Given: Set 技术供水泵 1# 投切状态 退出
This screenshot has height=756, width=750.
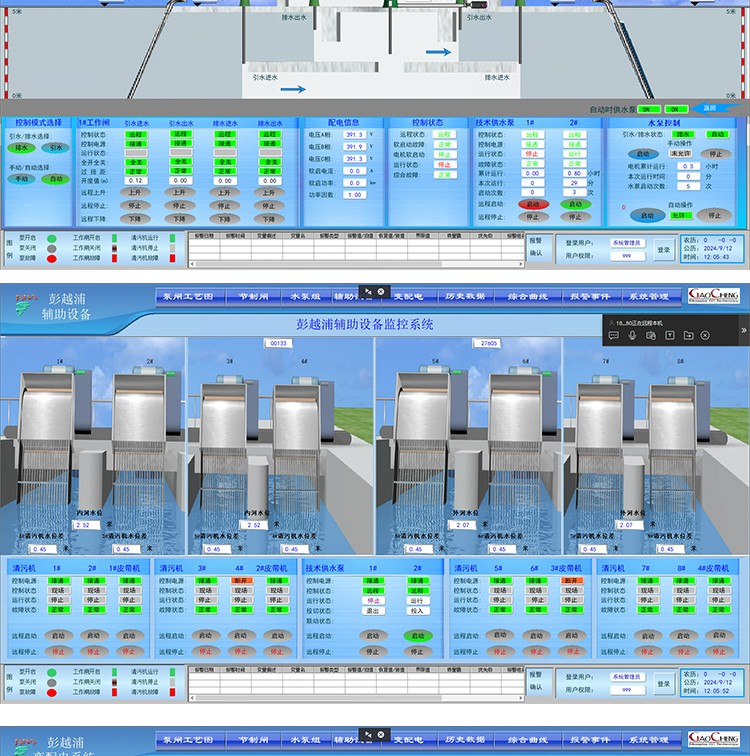Looking at the screenshot, I should (x=373, y=611).
